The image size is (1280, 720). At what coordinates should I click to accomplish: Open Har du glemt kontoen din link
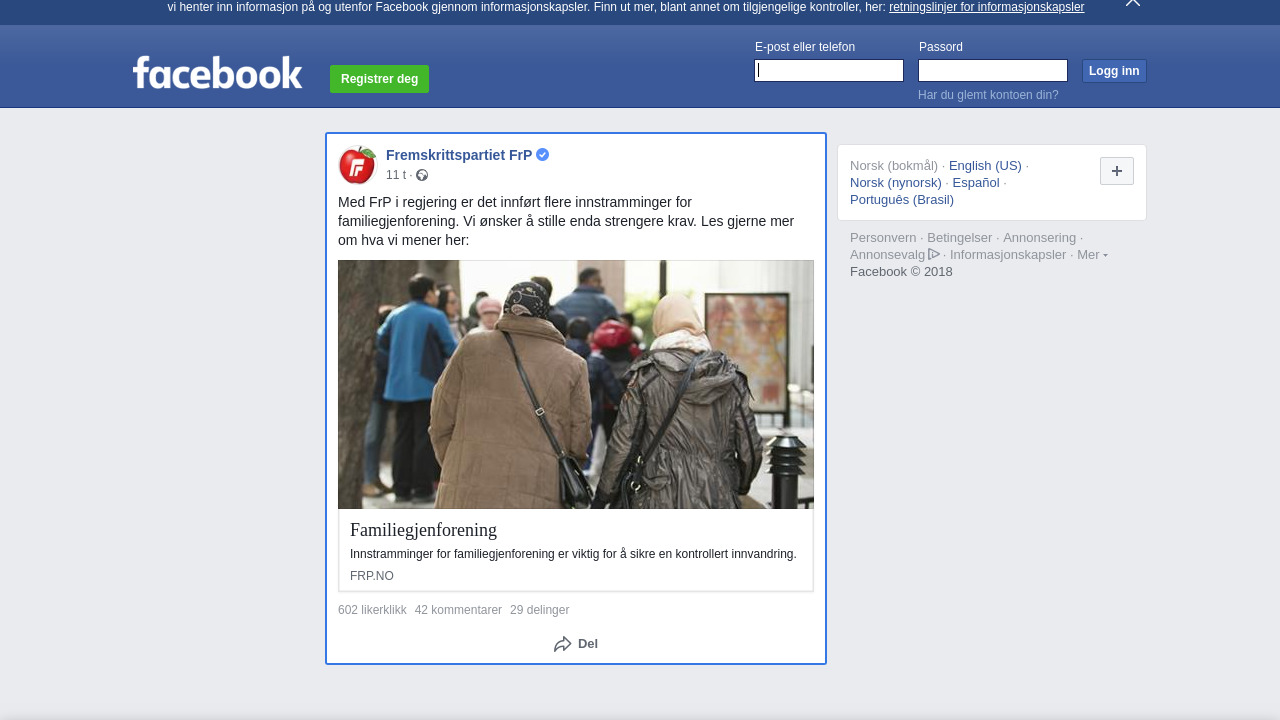click(x=988, y=95)
